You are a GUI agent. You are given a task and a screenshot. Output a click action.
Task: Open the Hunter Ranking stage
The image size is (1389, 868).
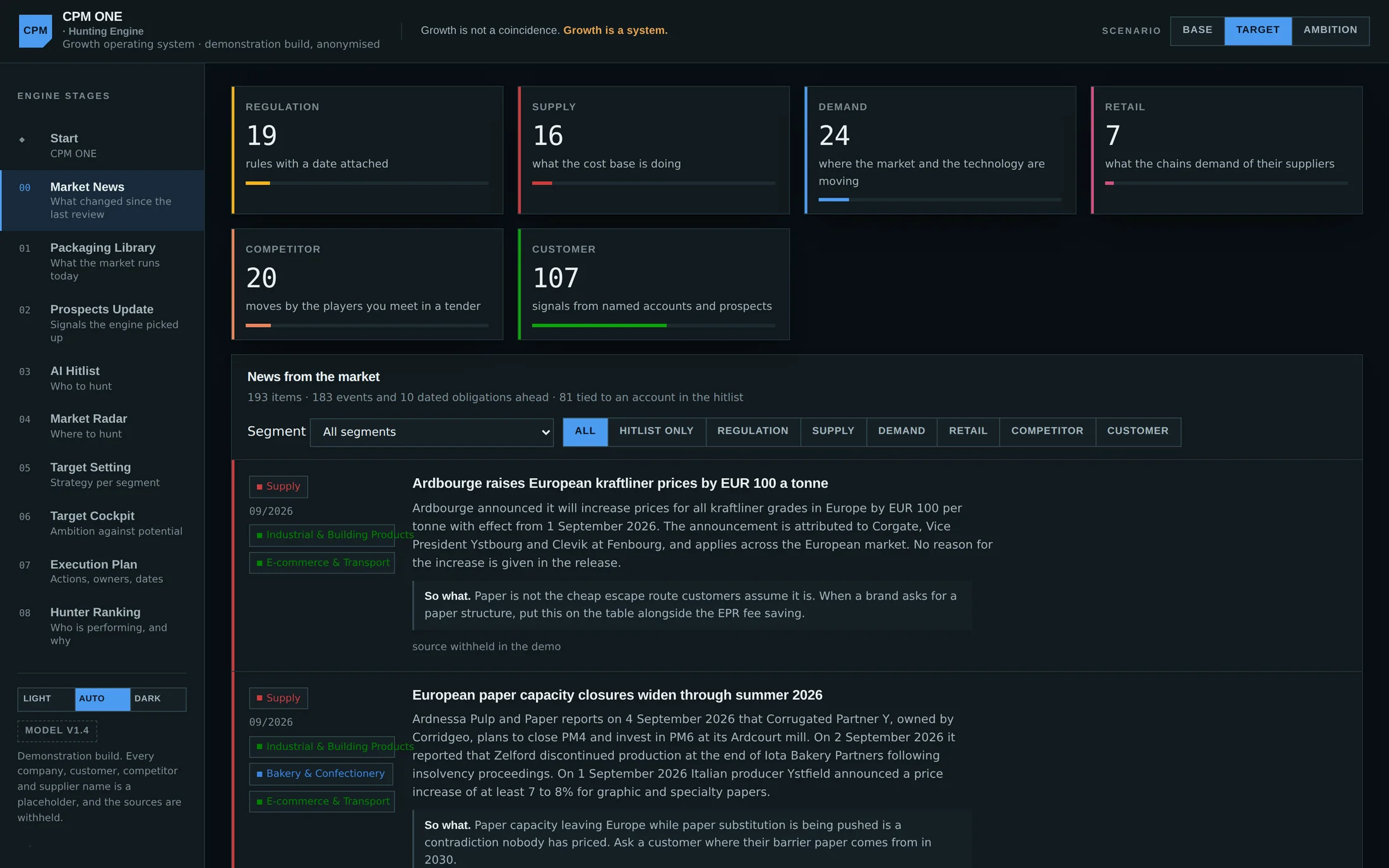click(102, 626)
